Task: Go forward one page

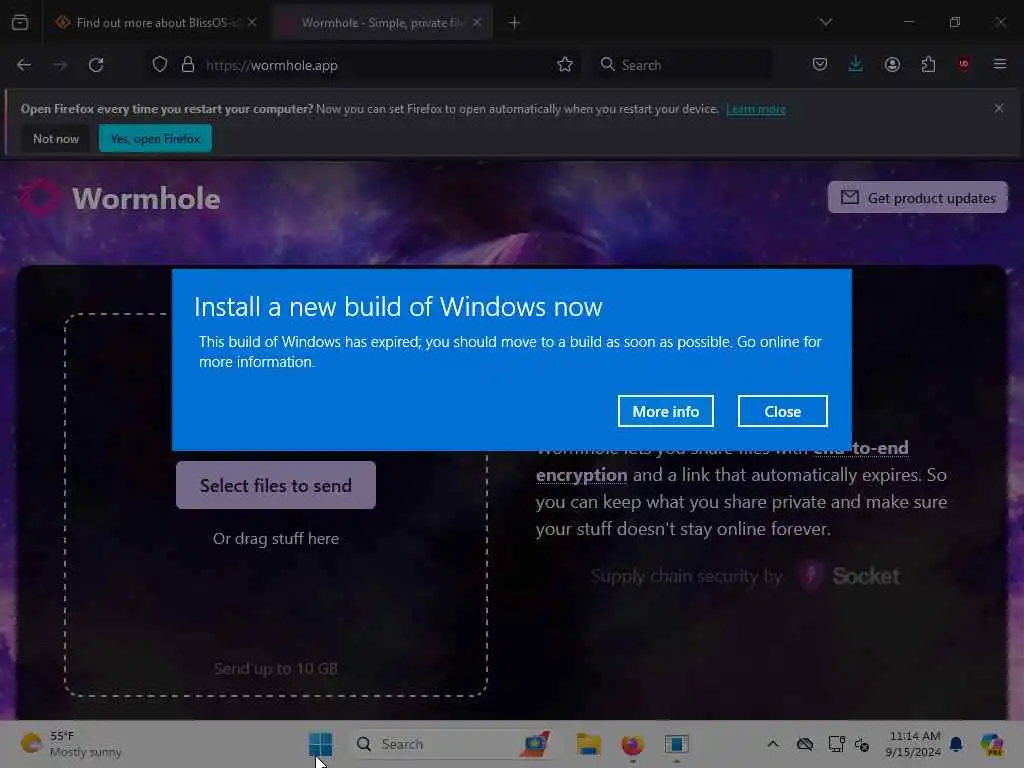Action: pos(60,65)
